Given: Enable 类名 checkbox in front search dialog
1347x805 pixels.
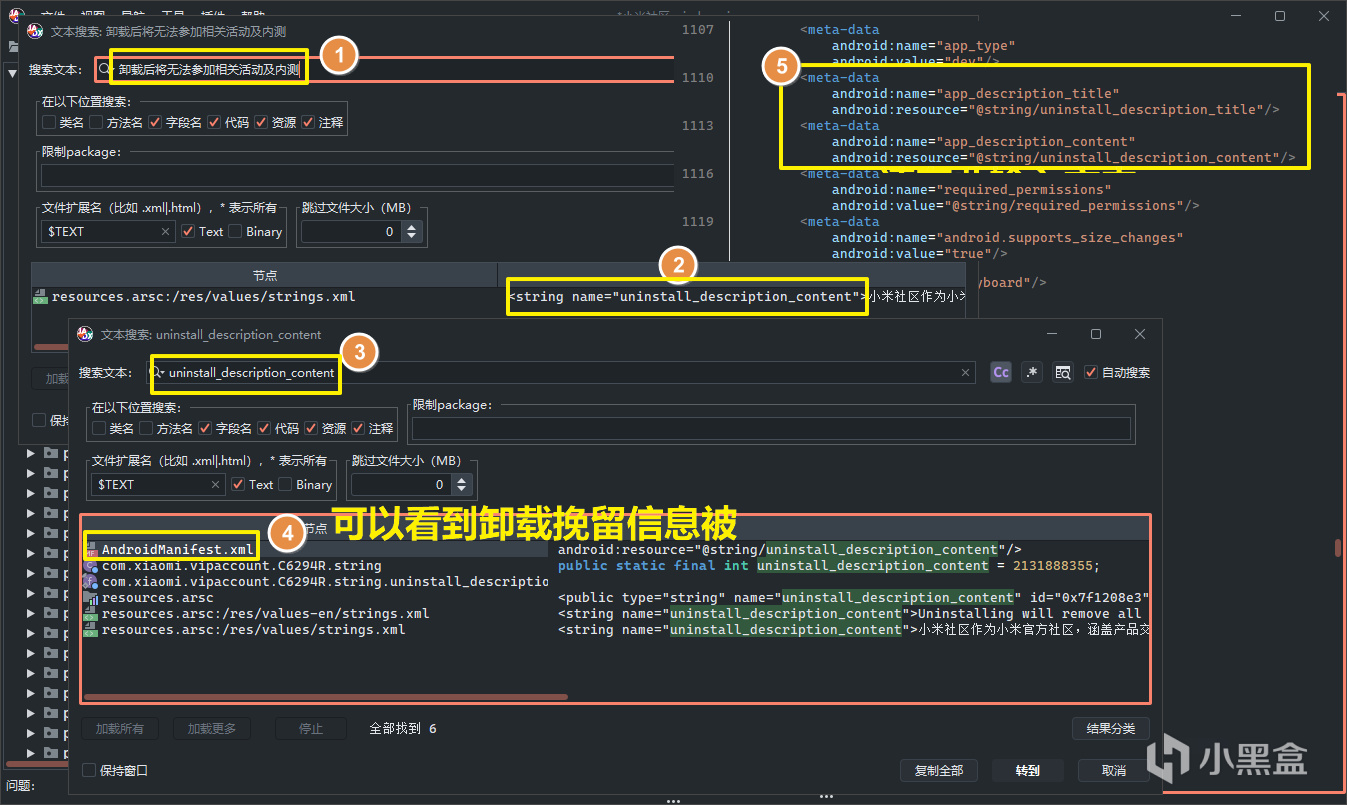Looking at the screenshot, I should [x=98, y=428].
